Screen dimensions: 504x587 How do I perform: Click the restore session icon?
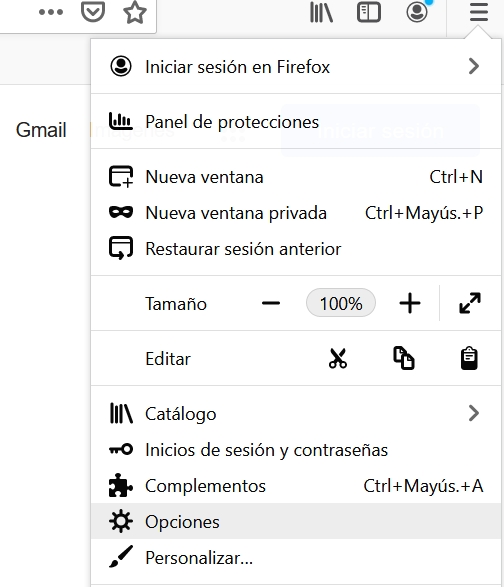point(121,248)
